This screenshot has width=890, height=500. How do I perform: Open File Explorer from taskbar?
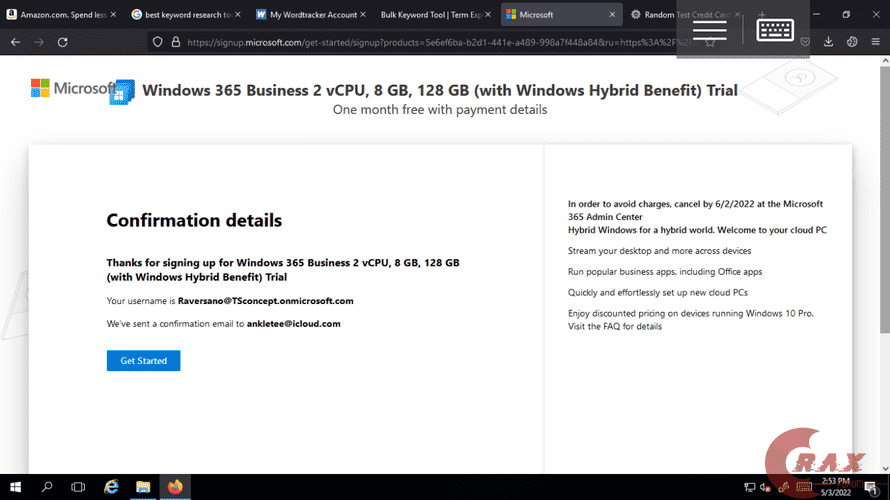[143, 487]
